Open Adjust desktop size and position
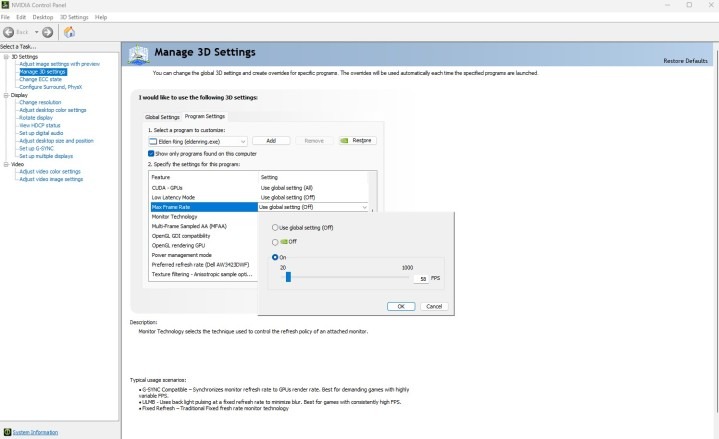Image resolution: width=719 pixels, height=439 pixels. click(x=56, y=141)
